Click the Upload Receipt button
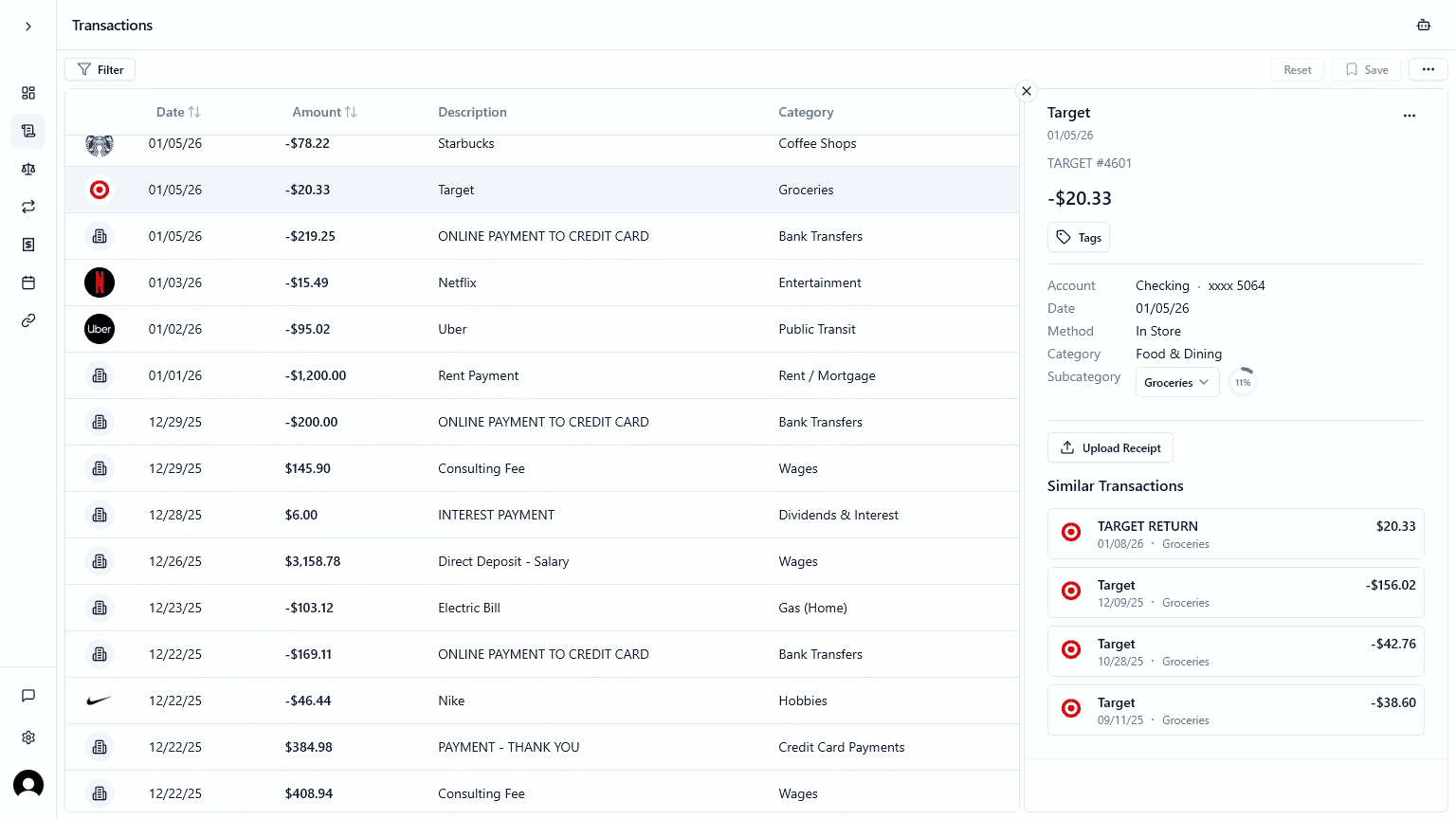 (1110, 447)
